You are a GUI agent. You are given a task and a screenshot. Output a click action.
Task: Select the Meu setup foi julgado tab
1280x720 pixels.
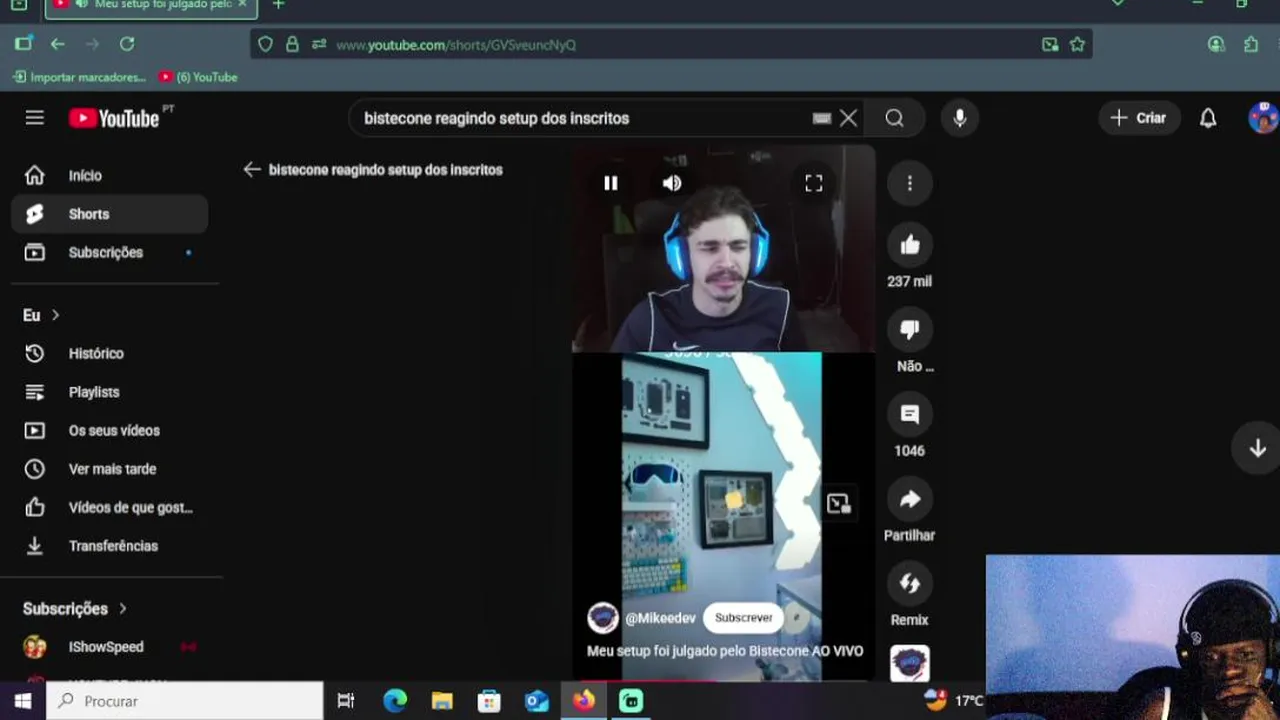[x=151, y=6]
